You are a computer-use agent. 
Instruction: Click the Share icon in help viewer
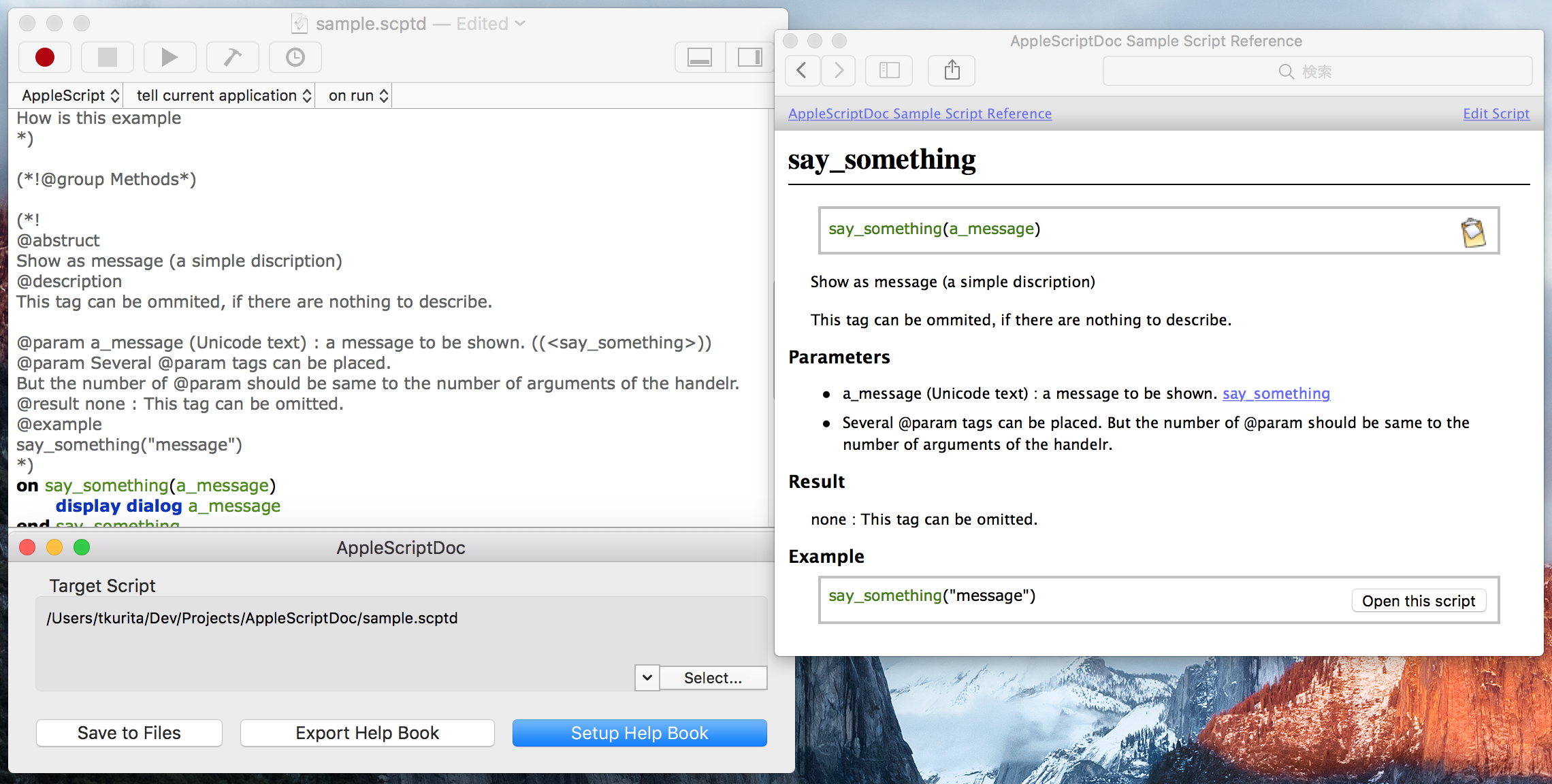(952, 71)
